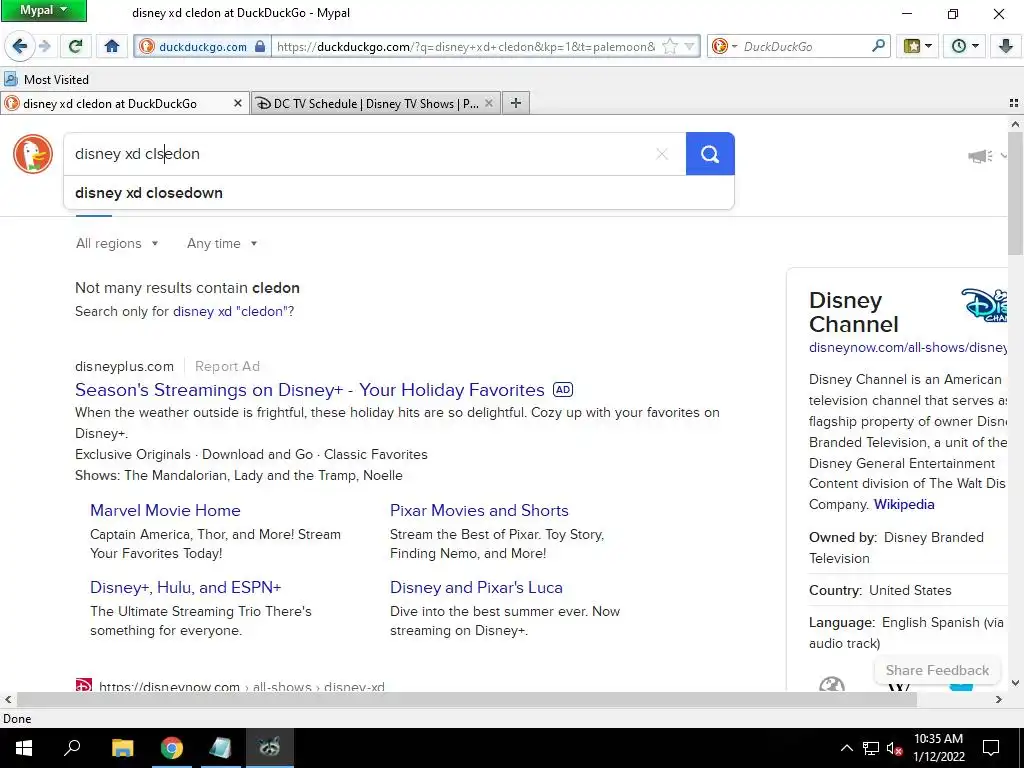Image resolution: width=1024 pixels, height=768 pixels.
Task: Click the vertical scrollbar thumb
Action: tap(1015, 193)
